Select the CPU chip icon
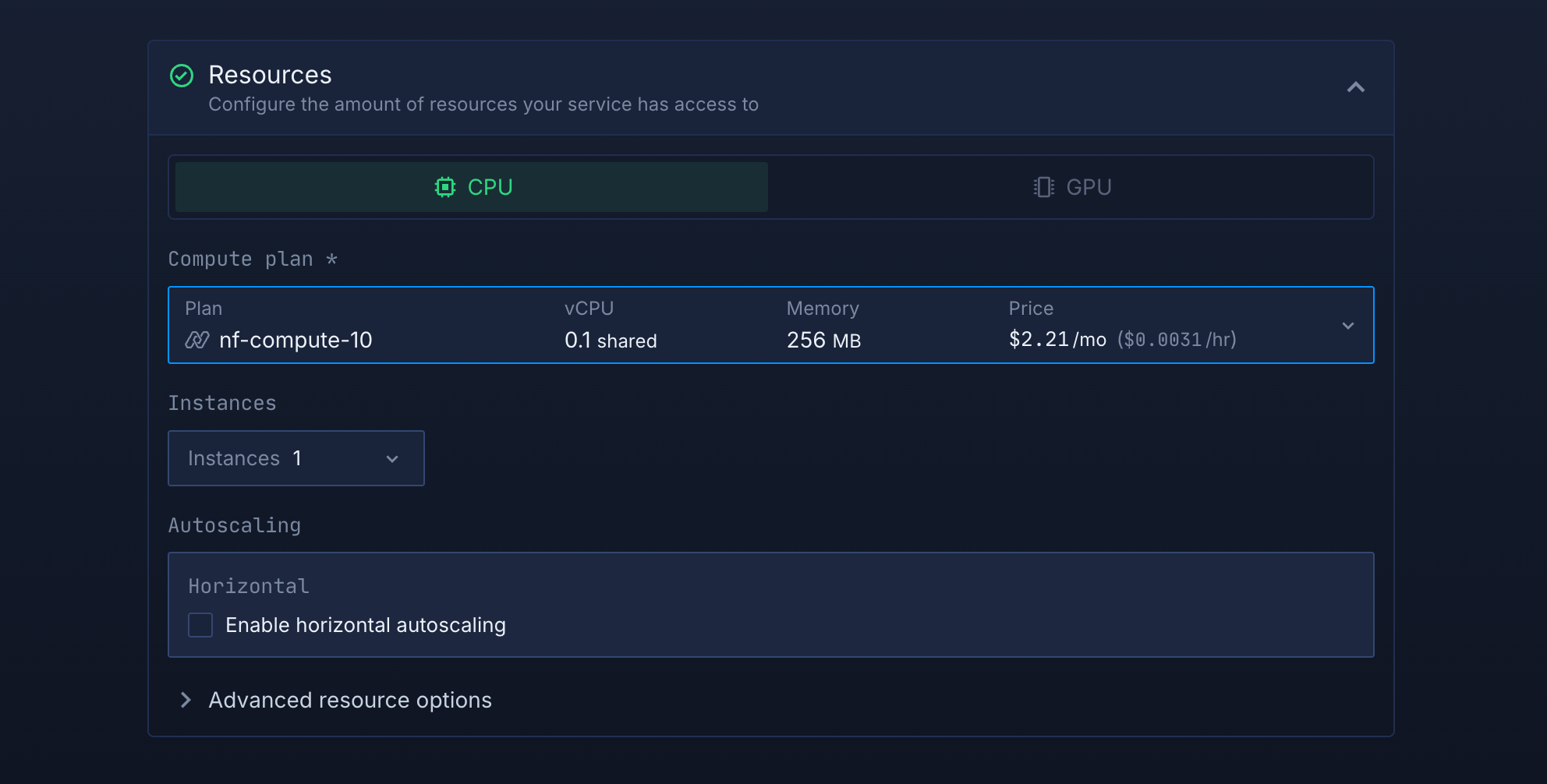 pos(444,187)
